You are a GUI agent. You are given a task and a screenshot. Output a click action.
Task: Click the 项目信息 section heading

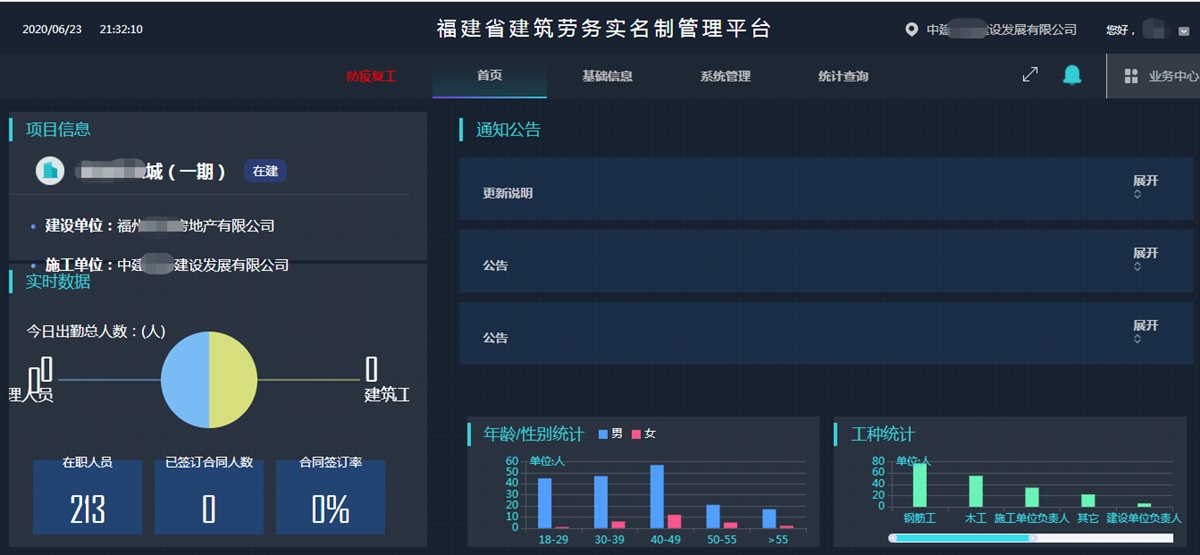[58, 129]
